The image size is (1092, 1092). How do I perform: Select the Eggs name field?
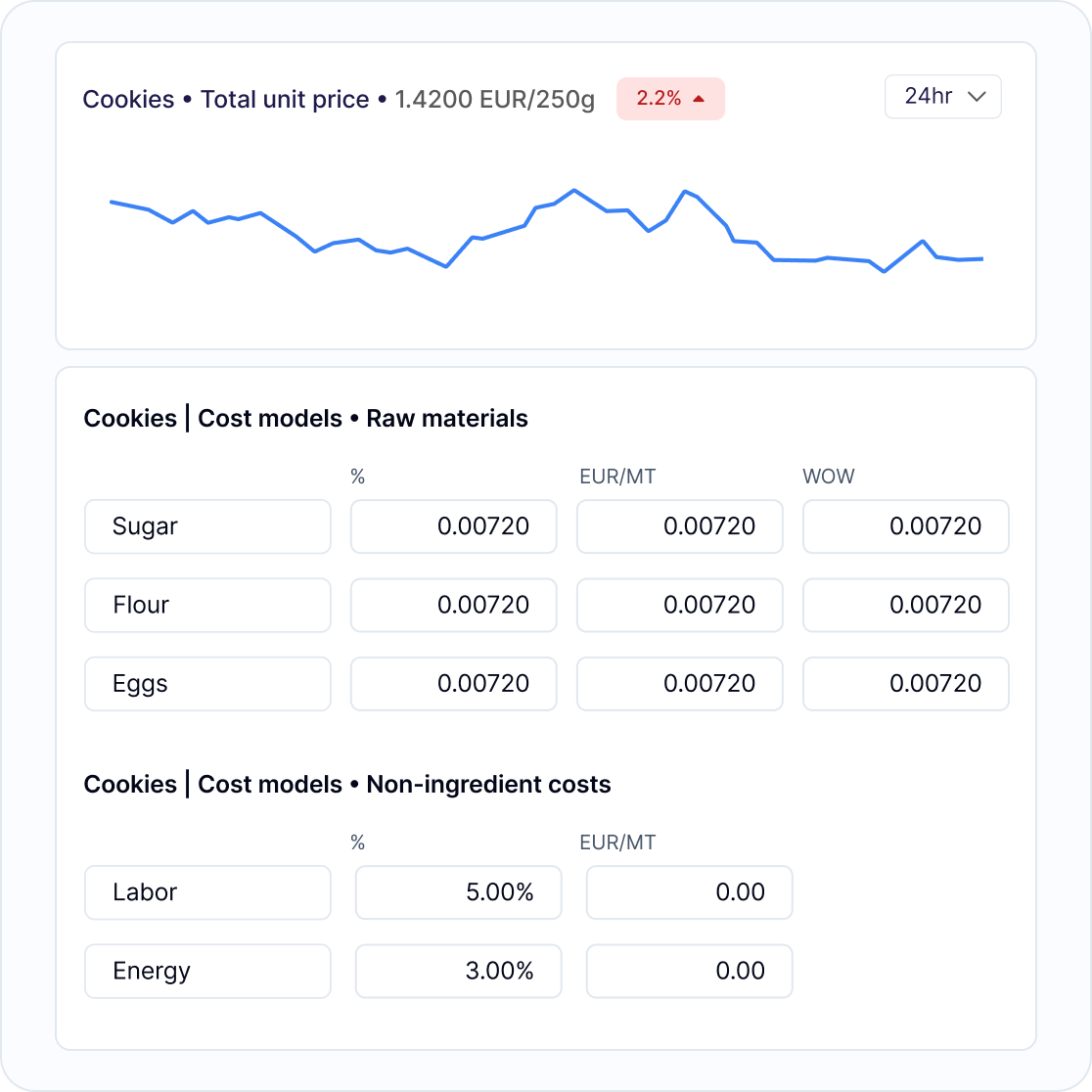(207, 684)
